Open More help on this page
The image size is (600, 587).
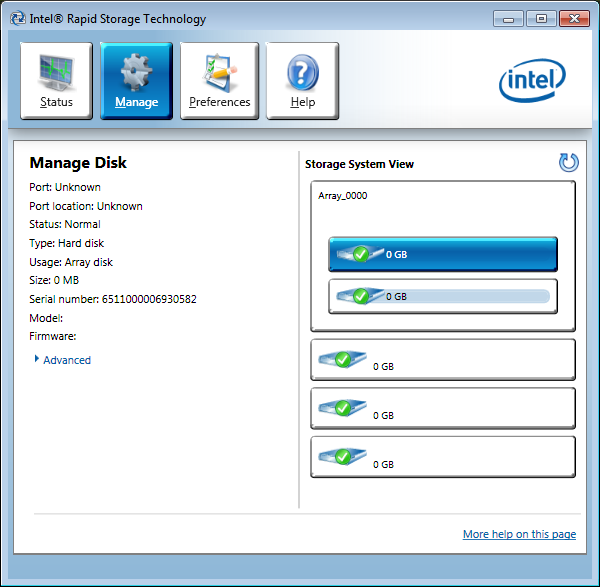click(519, 534)
